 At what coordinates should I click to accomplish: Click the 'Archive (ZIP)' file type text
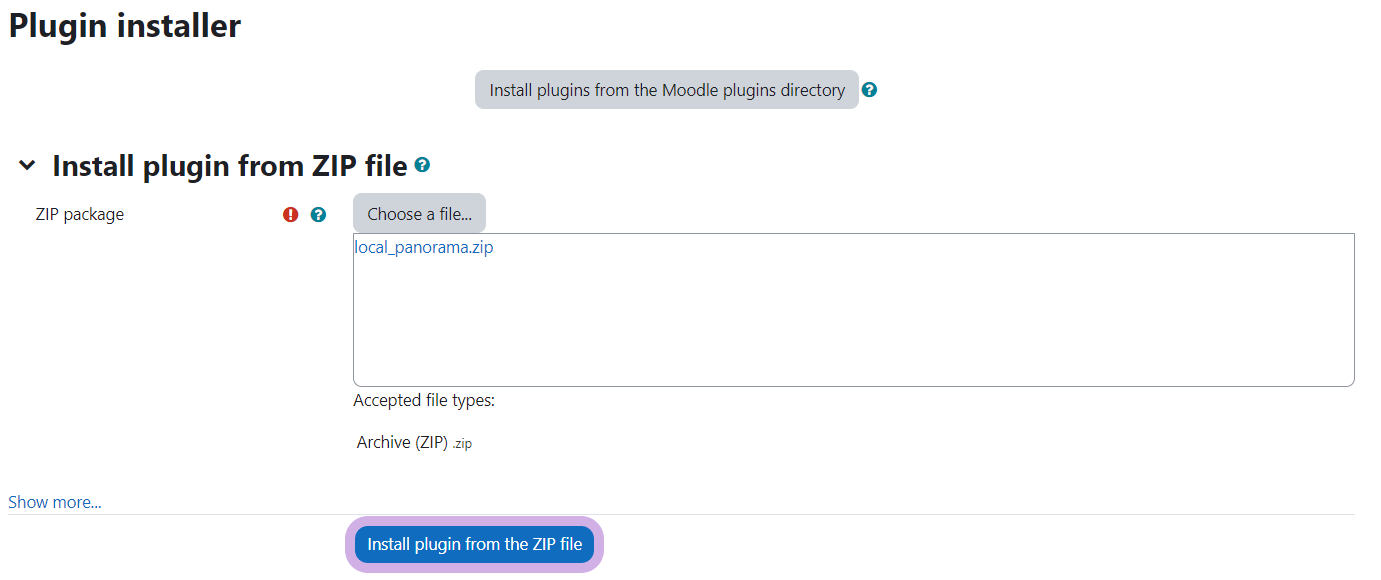[402, 442]
